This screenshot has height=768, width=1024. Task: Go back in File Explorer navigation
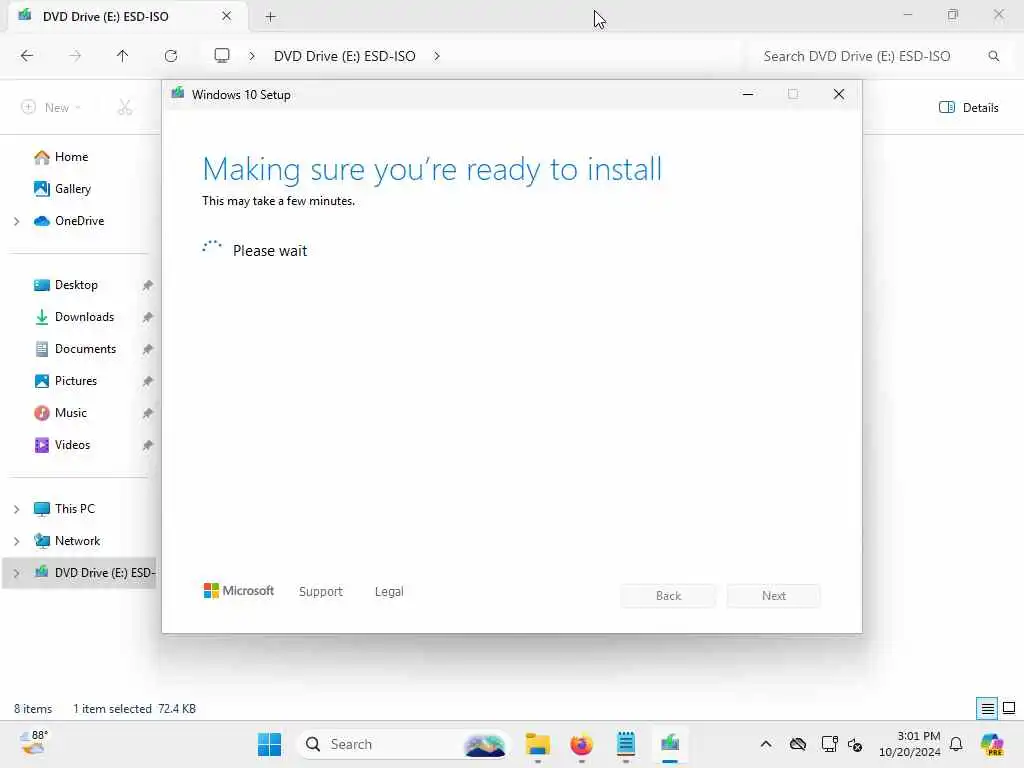(x=27, y=56)
